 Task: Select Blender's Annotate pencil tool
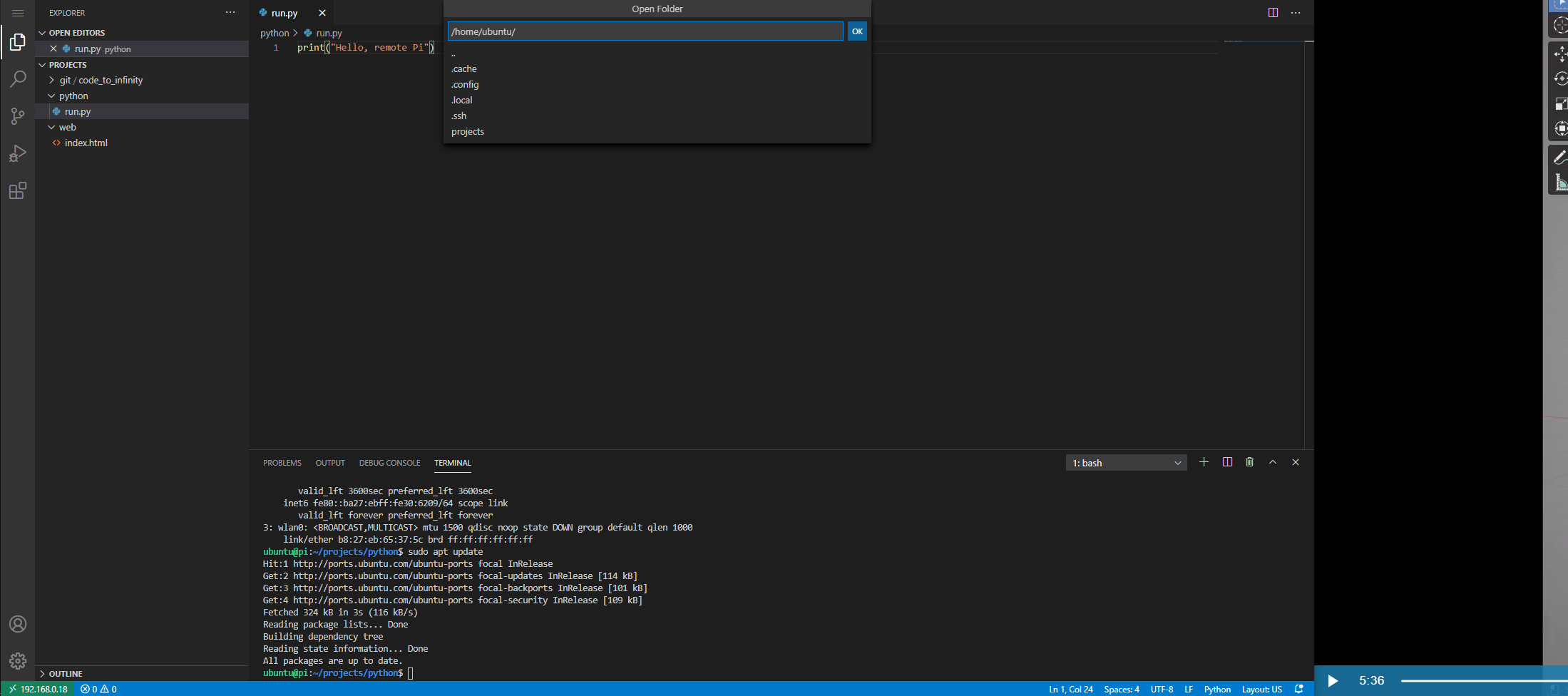(x=1560, y=158)
